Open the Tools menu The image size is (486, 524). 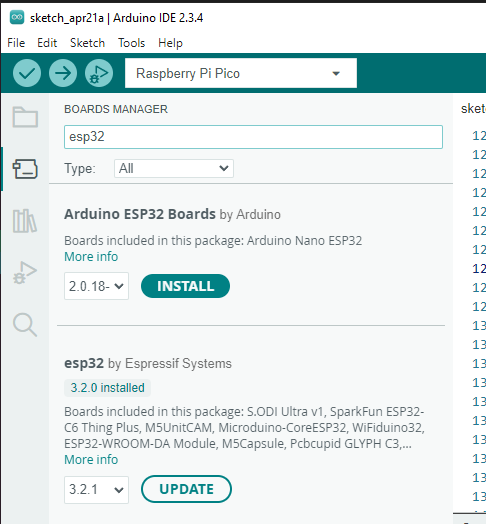pyautogui.click(x=131, y=43)
